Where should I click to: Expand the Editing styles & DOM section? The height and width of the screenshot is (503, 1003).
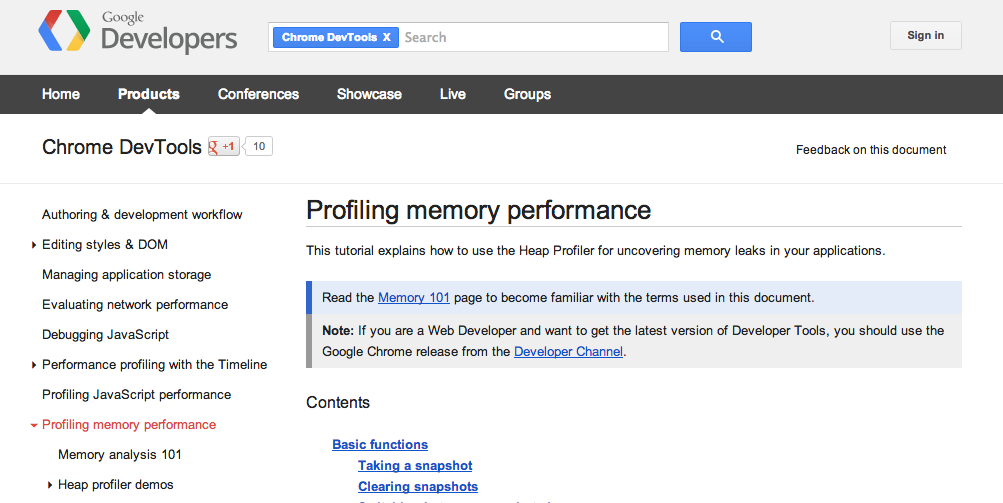(x=34, y=245)
